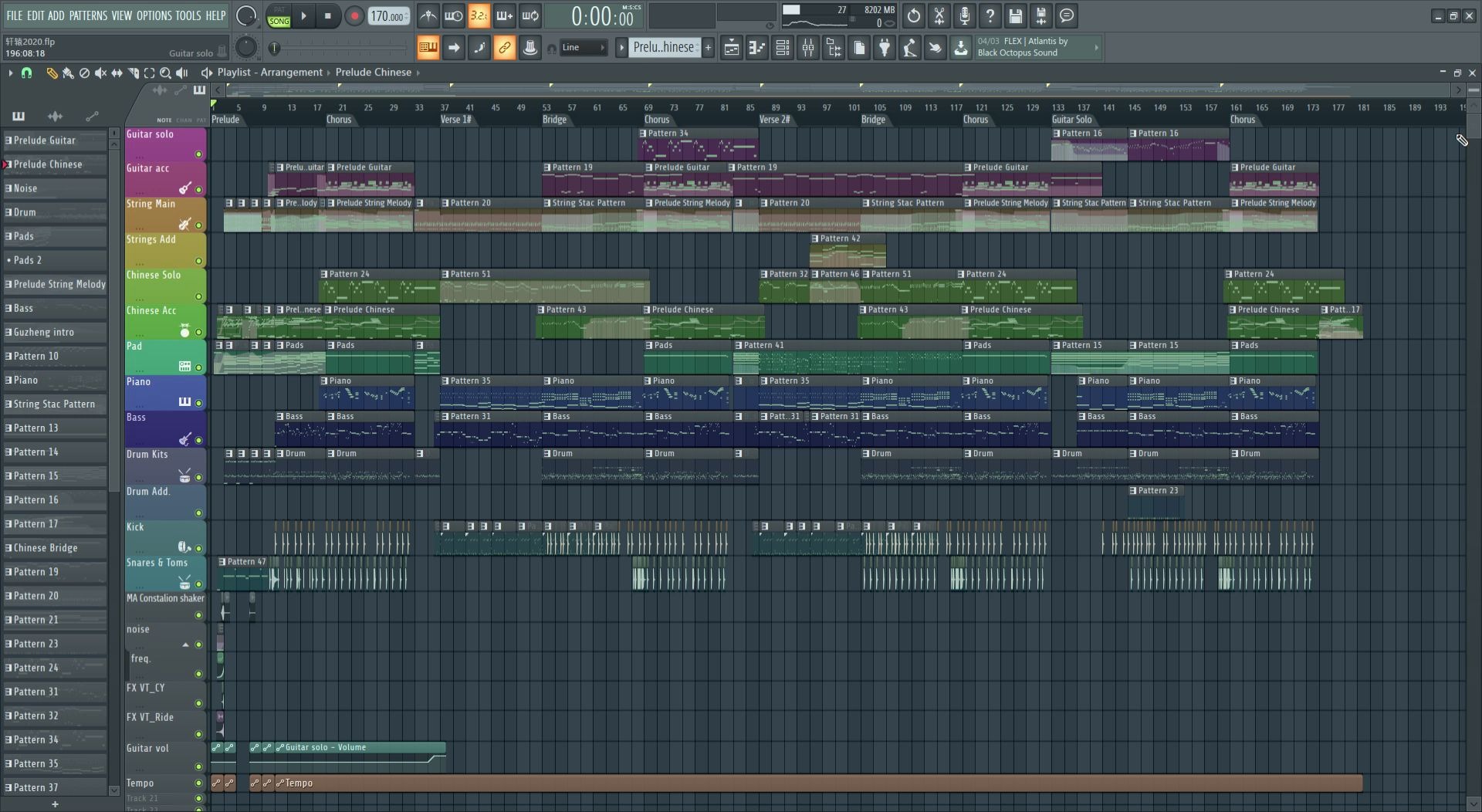Image resolution: width=1482 pixels, height=812 pixels.
Task: Select the Delete tool in Playlist
Action: (x=84, y=73)
